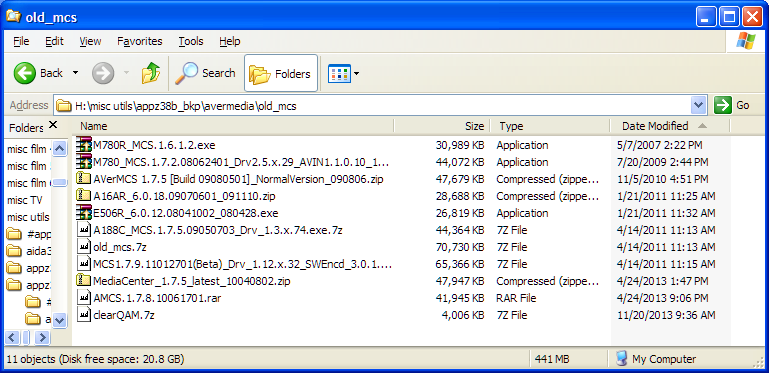This screenshot has height=373, width=769.
Task: Select the MediaCenter_1.7.5_latest zip icon
Action: point(84,281)
